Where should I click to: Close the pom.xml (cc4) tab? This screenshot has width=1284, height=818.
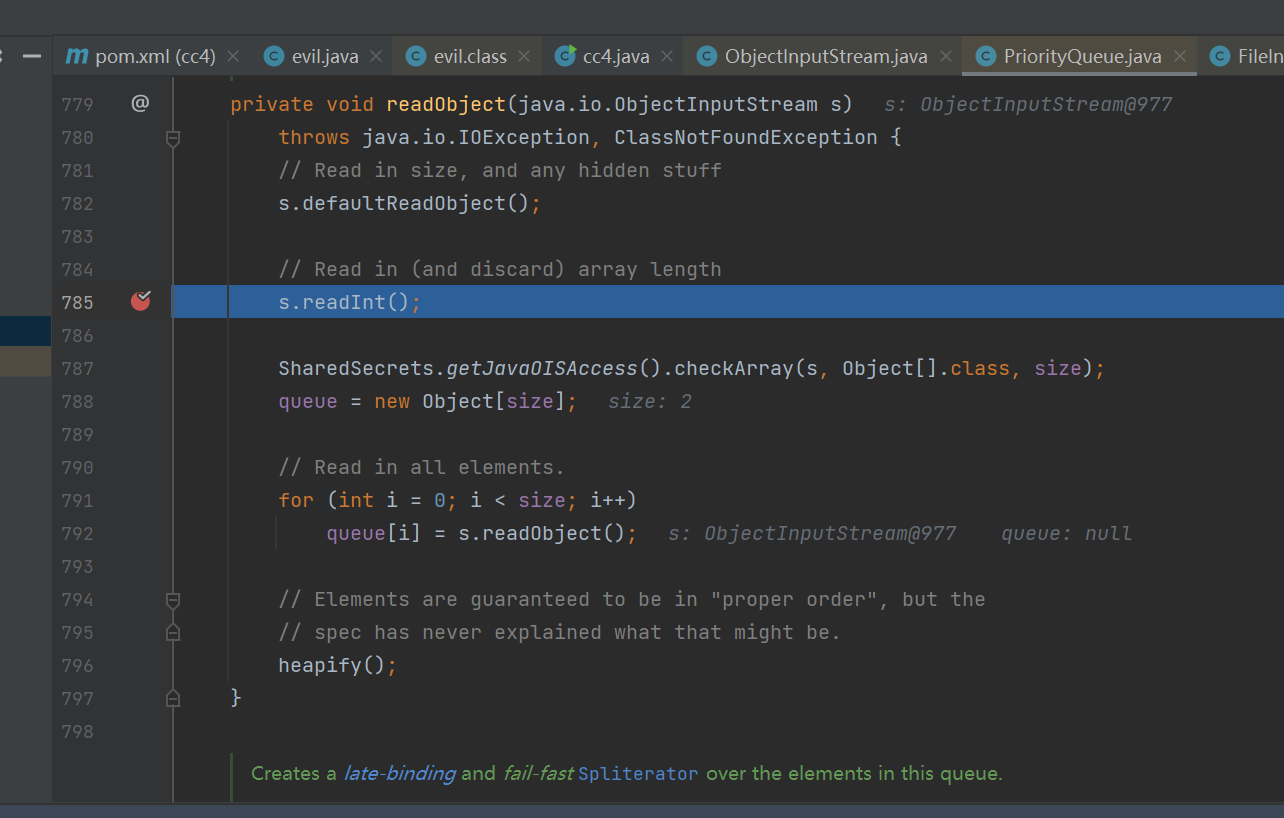click(x=233, y=56)
